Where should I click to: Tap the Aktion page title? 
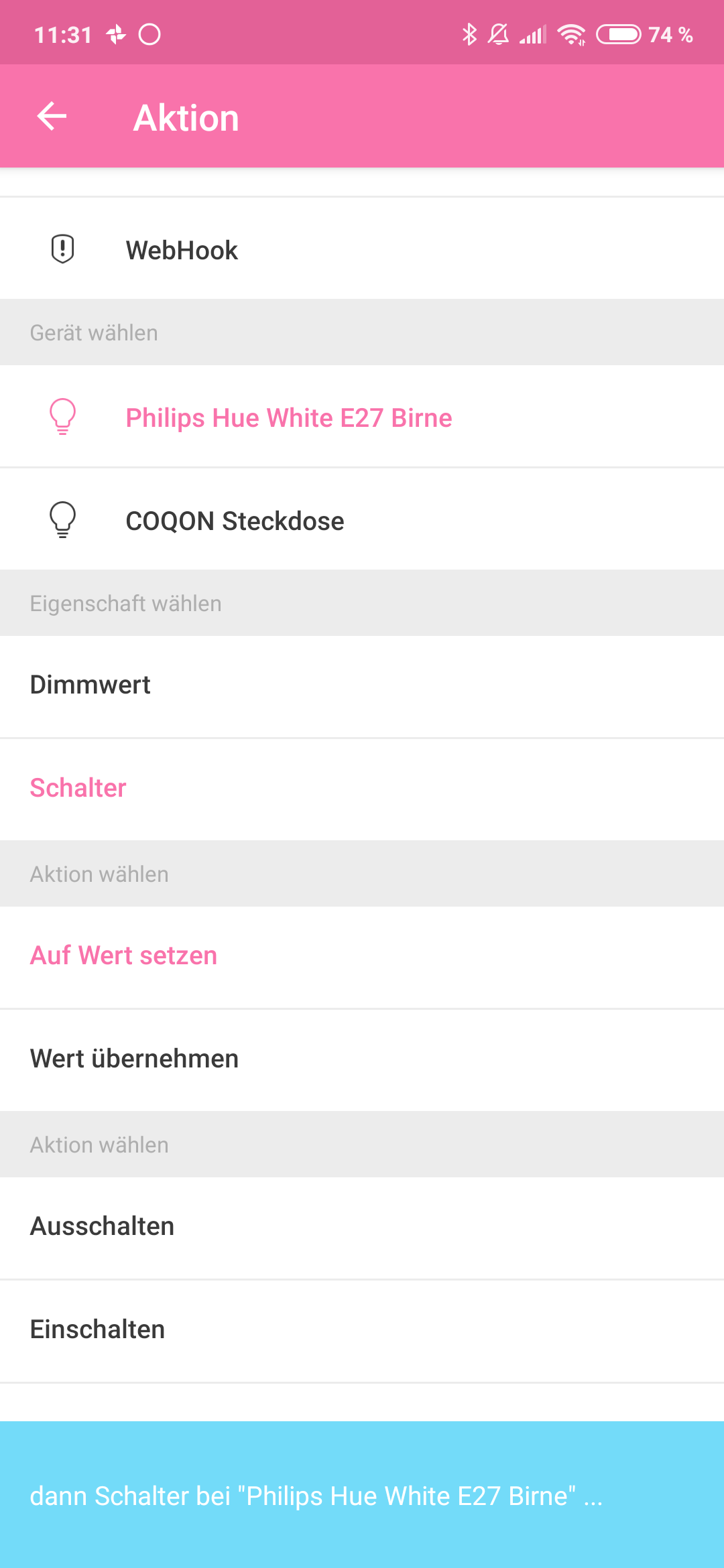[186, 118]
